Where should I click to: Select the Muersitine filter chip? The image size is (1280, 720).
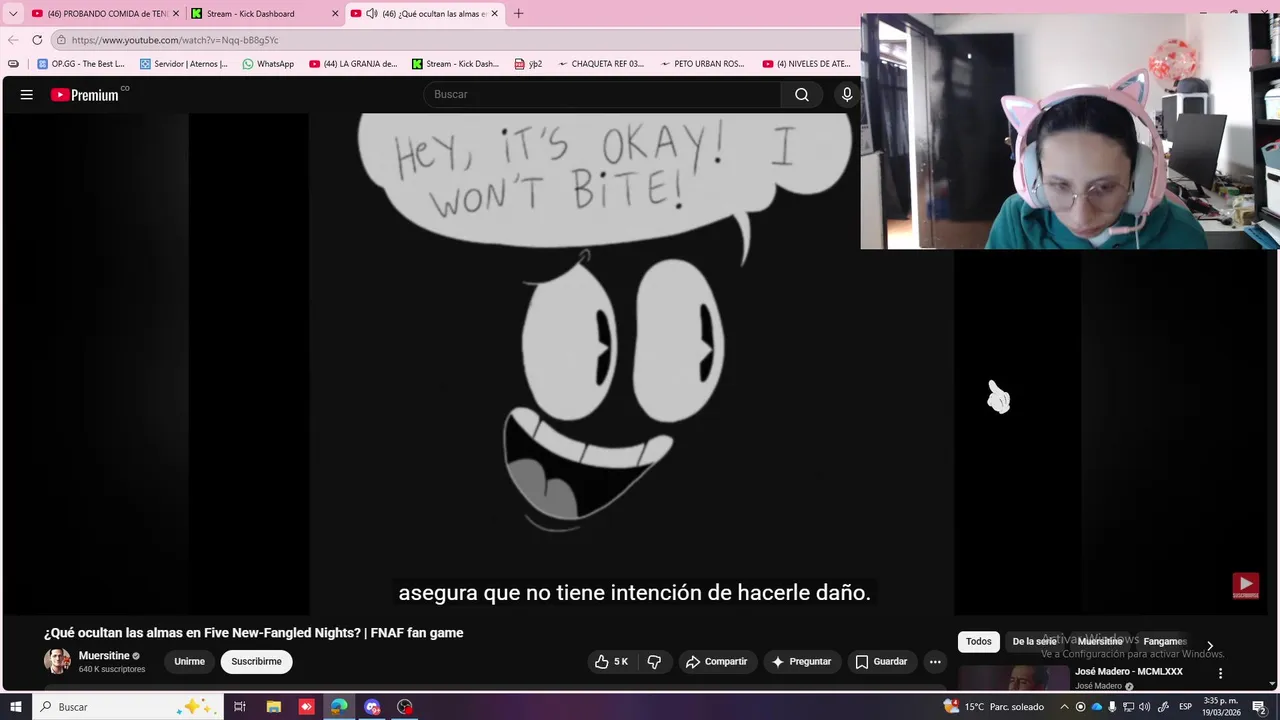point(1100,642)
